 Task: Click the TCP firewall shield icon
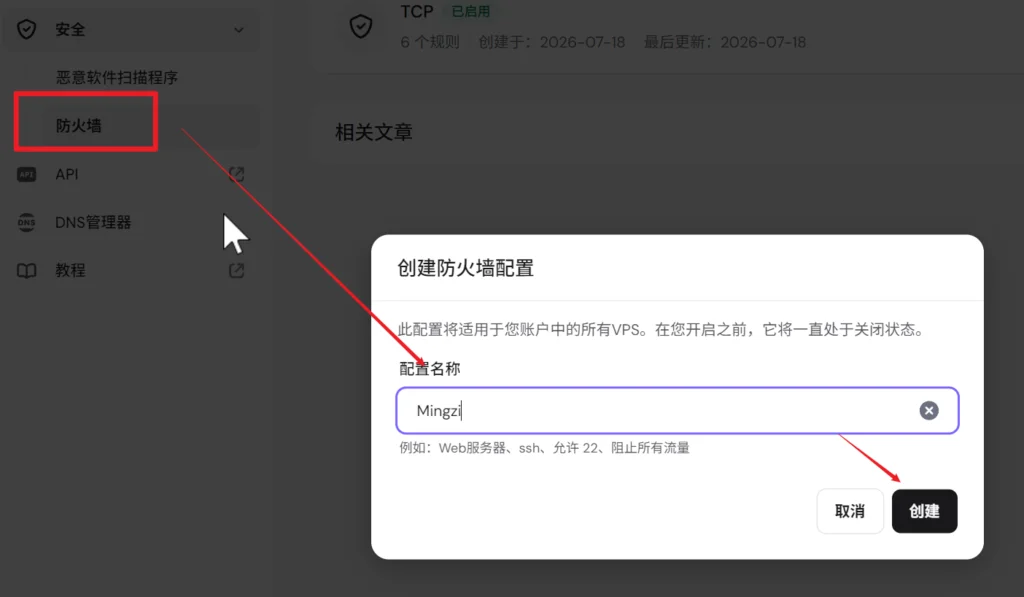click(360, 27)
